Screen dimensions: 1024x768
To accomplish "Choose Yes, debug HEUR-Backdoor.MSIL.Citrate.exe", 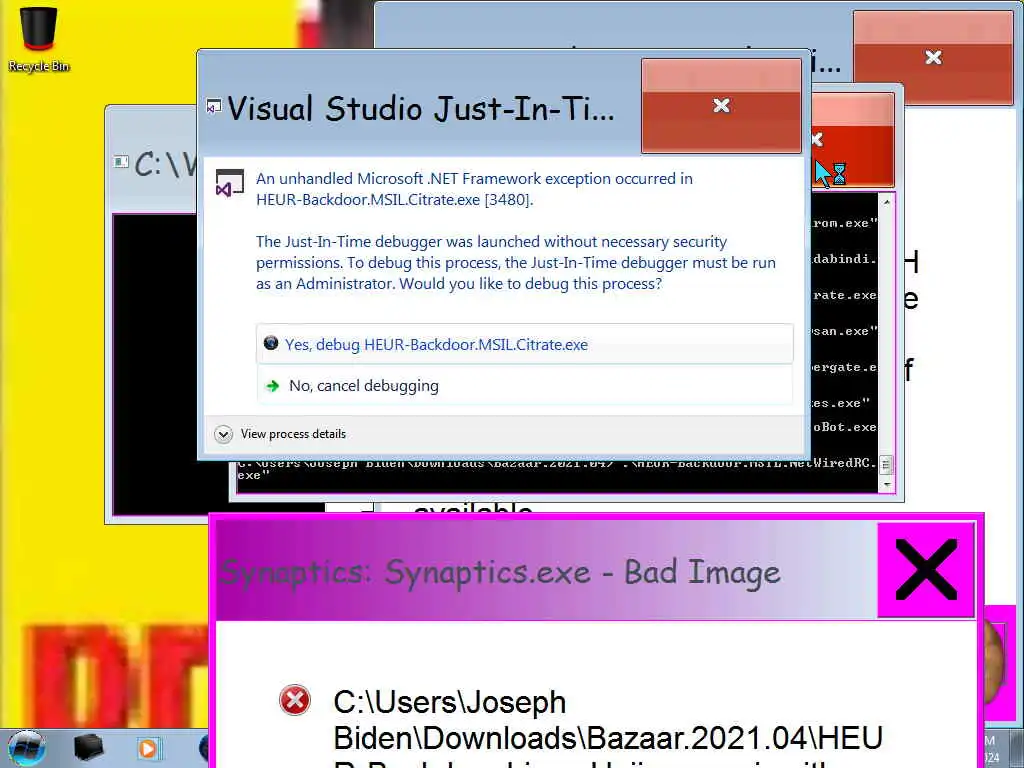I will [x=524, y=344].
